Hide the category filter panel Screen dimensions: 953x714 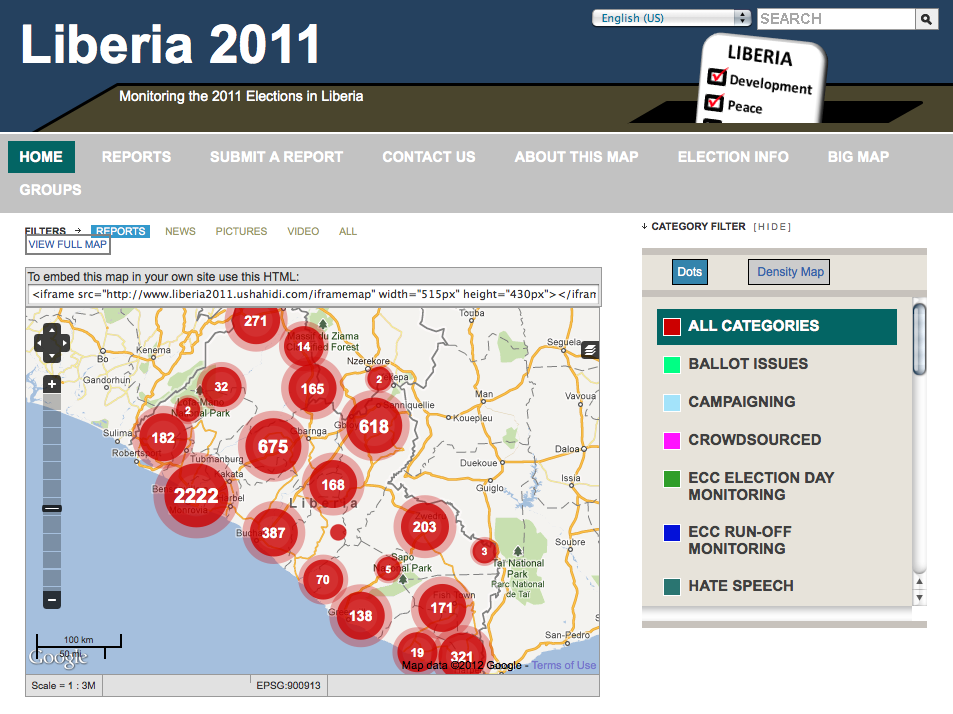coord(772,227)
